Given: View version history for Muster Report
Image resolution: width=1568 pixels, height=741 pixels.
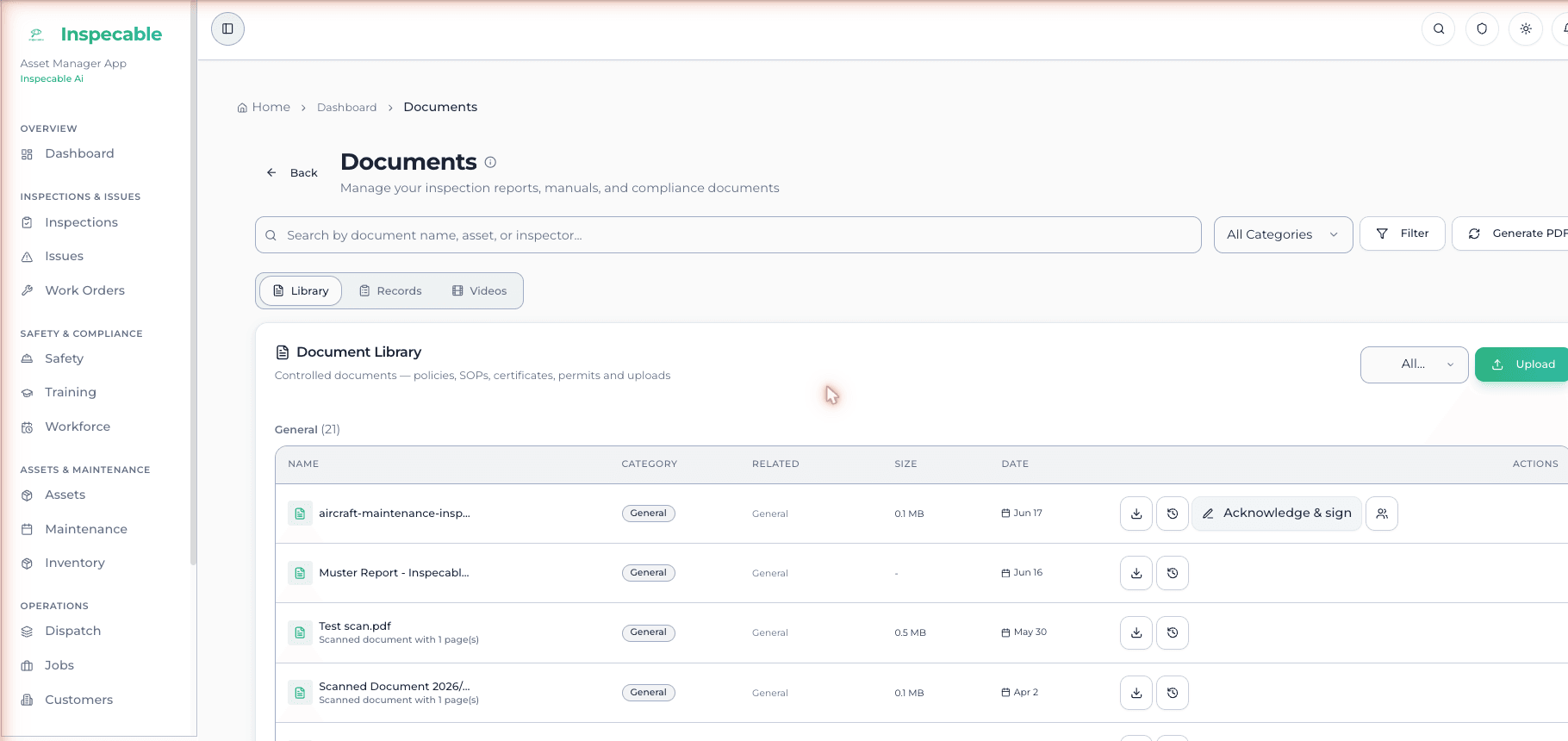Looking at the screenshot, I should 1173,573.
